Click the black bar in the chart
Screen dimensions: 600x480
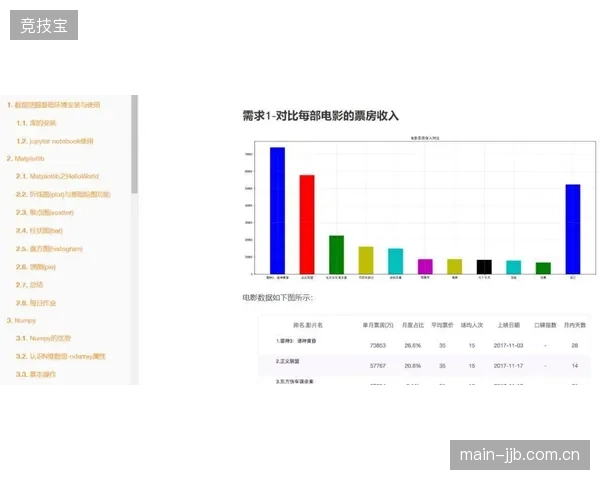[x=484, y=267]
